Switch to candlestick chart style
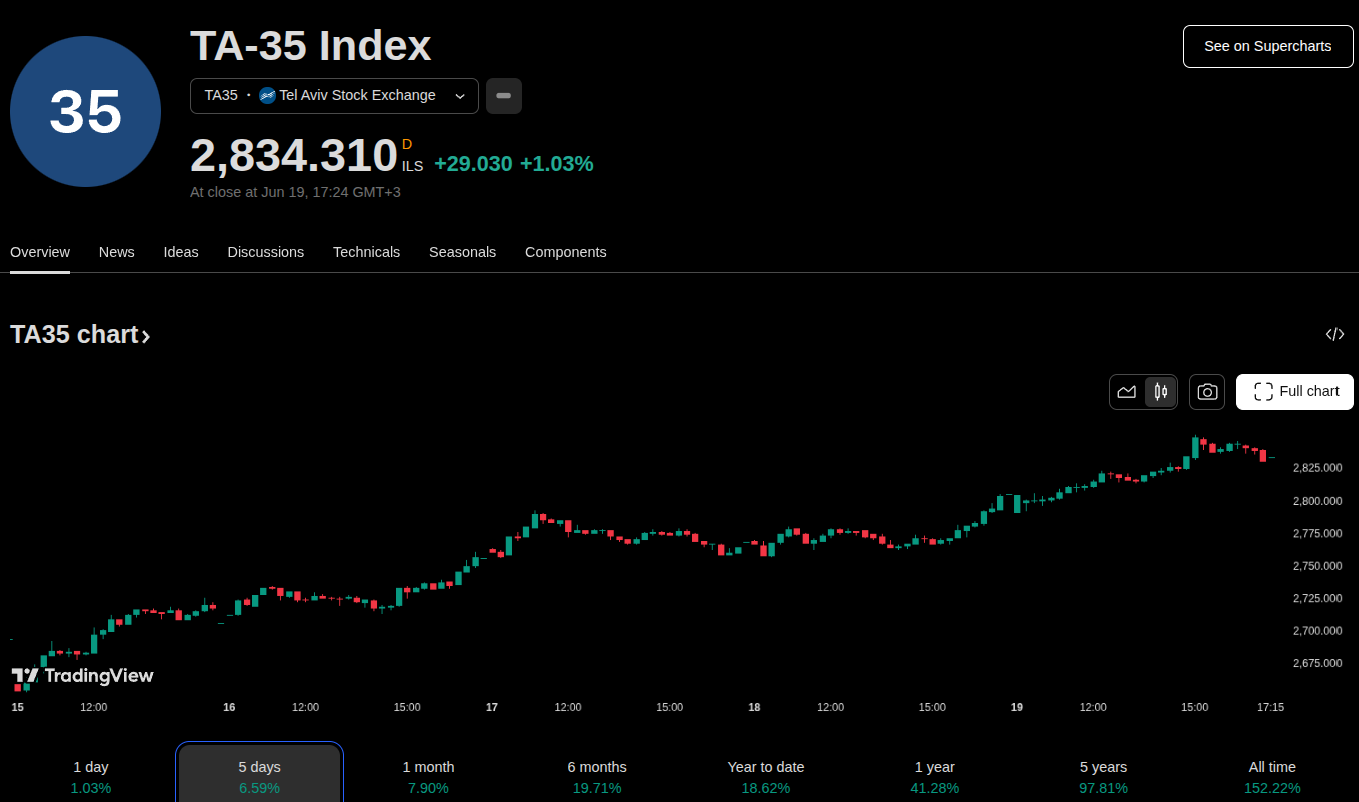Image resolution: width=1359 pixels, height=802 pixels. tap(1160, 392)
